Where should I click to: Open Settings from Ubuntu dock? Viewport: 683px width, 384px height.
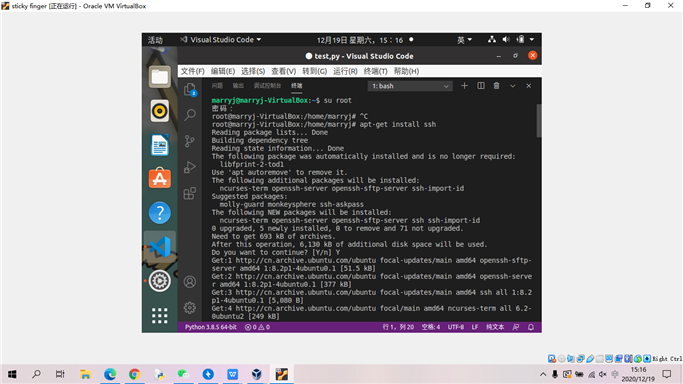click(159, 281)
